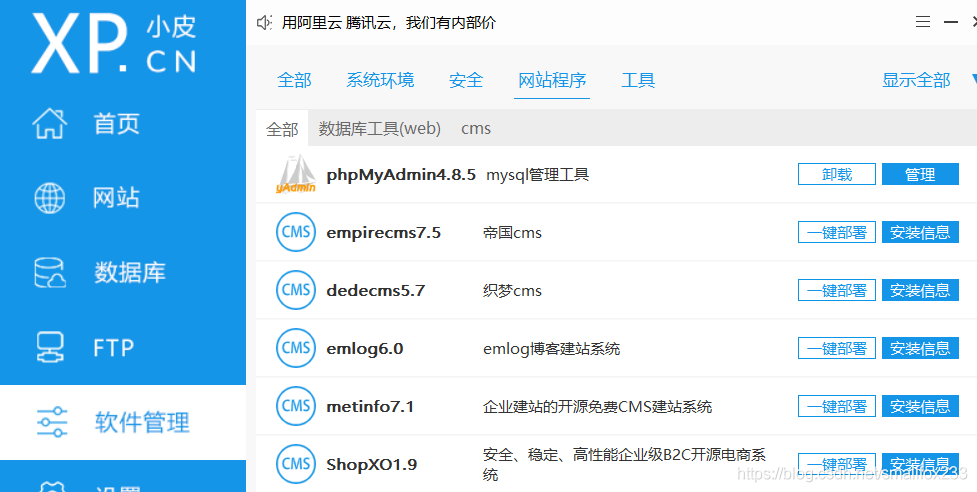
Task: Click 安装信息 for dedecms5.7
Action: point(920,290)
